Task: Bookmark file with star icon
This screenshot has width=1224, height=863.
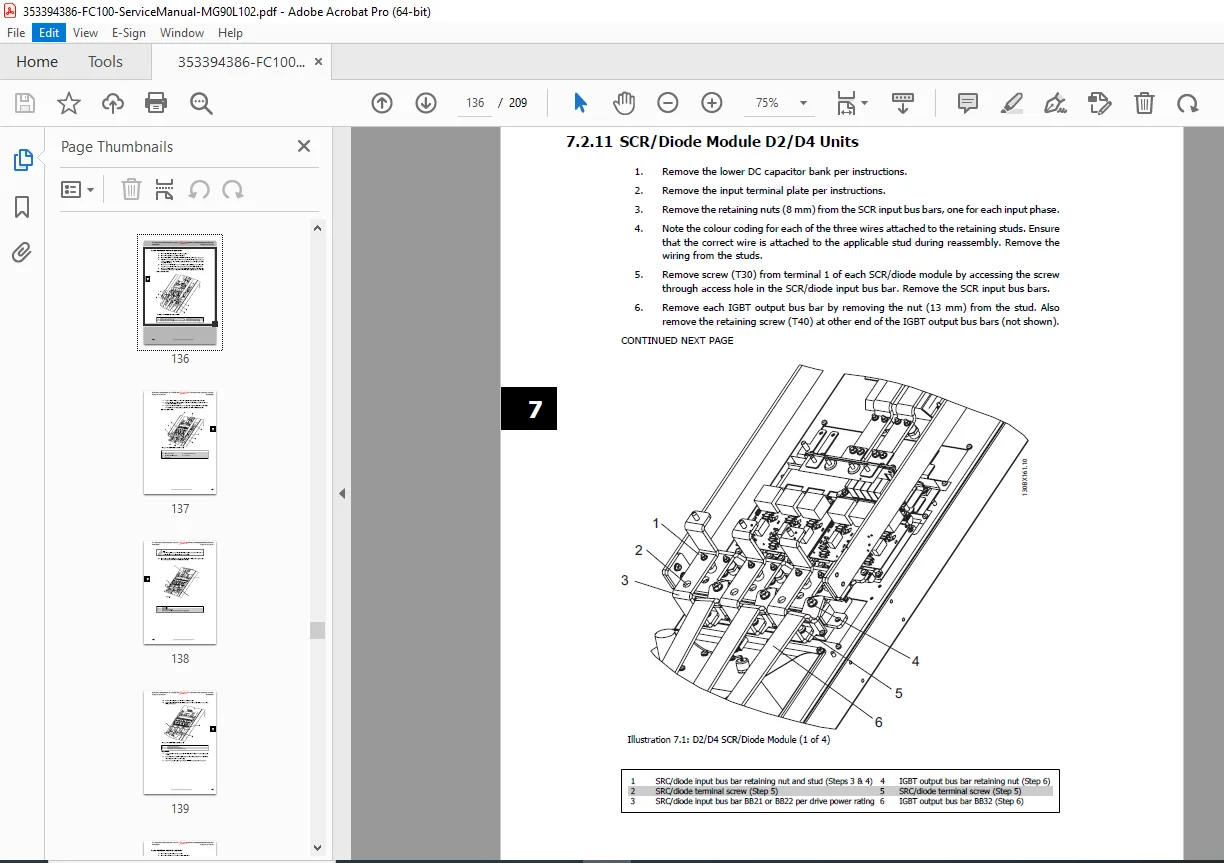Action: coord(68,103)
